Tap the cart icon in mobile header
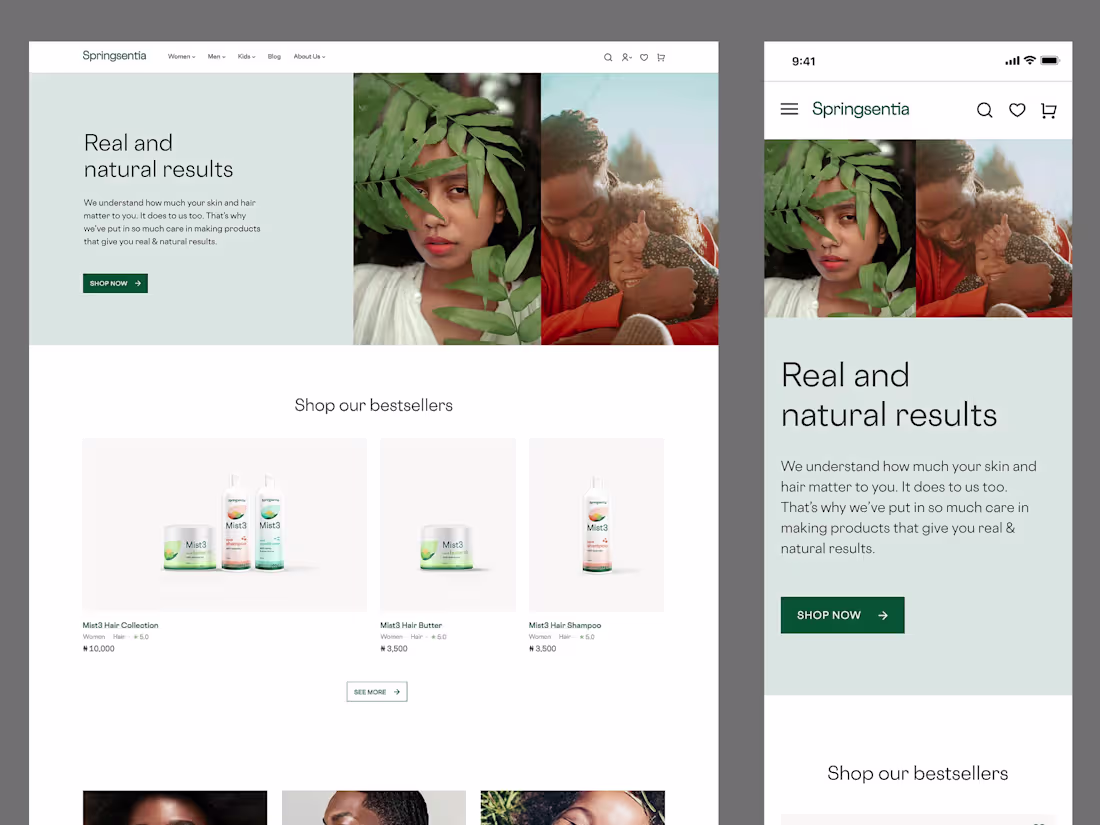This screenshot has height=825, width=1100. tap(1048, 110)
